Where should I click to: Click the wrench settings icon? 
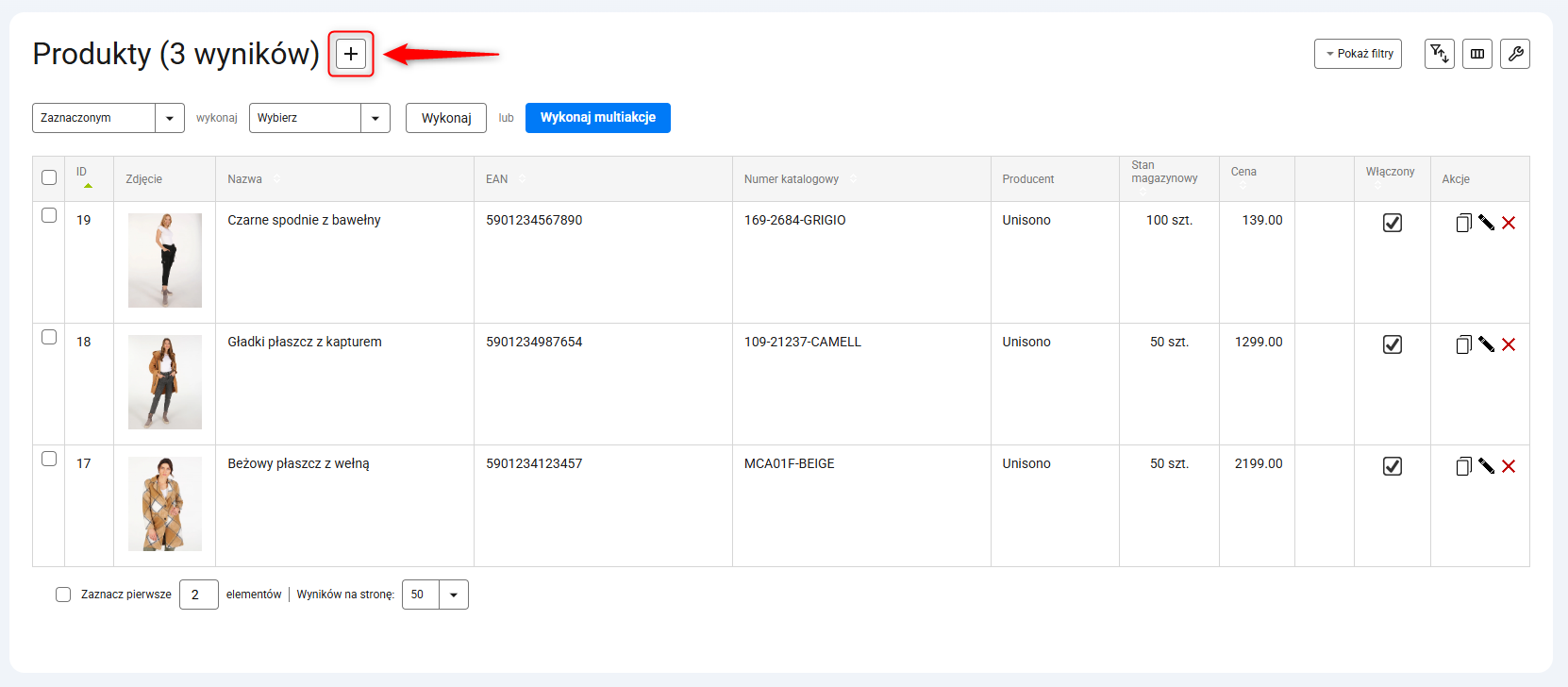pyautogui.click(x=1515, y=54)
